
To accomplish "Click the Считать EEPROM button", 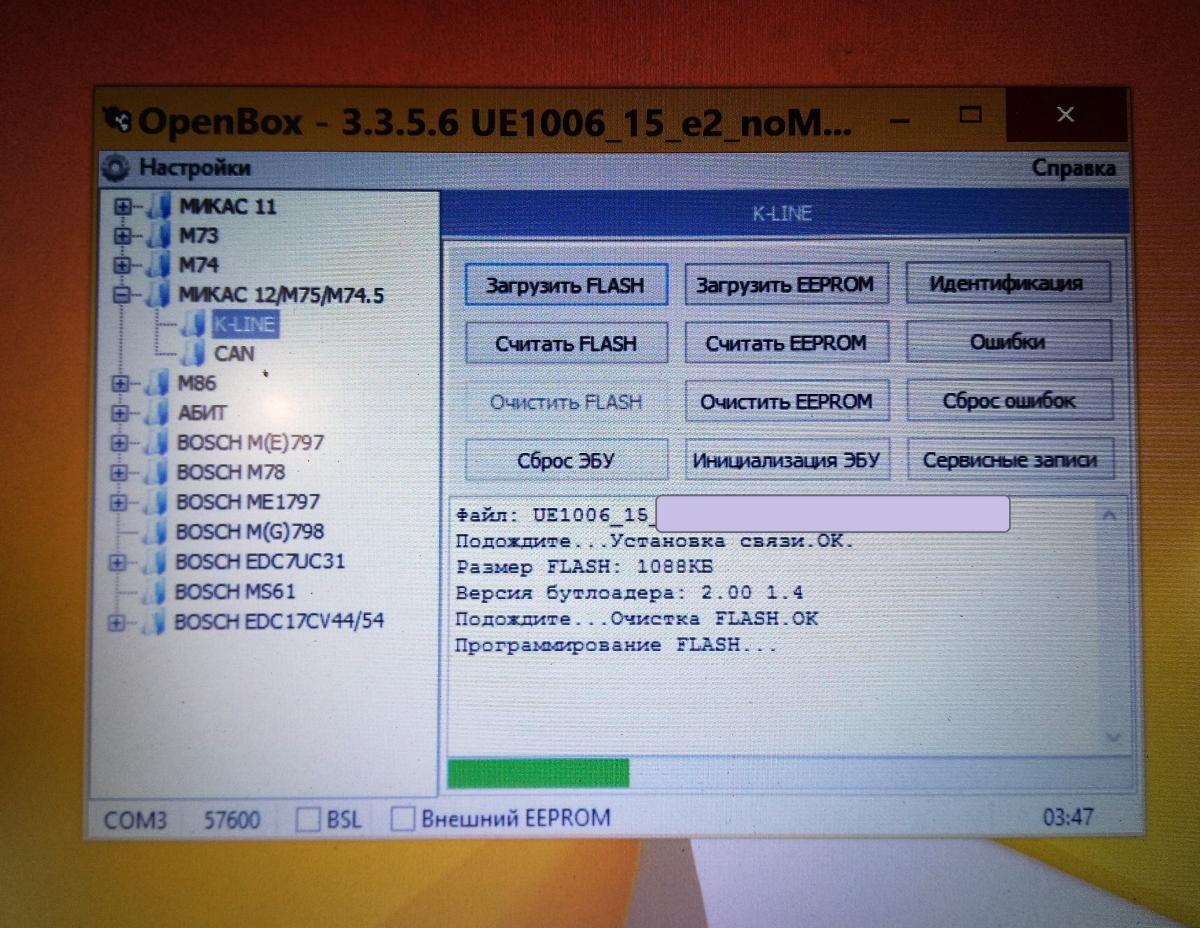I will pyautogui.click(x=785, y=343).
